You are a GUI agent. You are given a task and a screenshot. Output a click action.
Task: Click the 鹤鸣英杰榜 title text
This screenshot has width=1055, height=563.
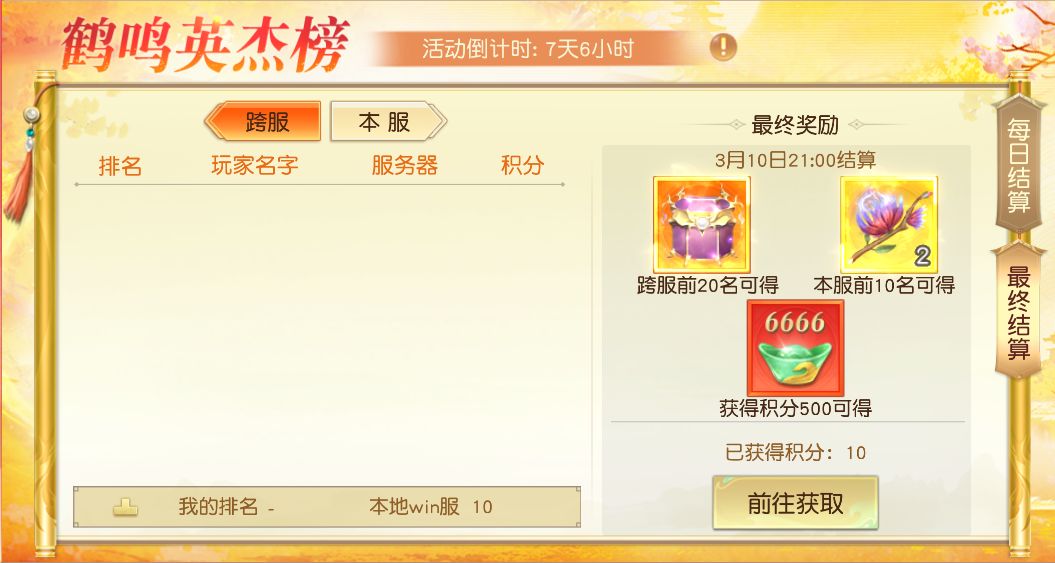coord(205,47)
